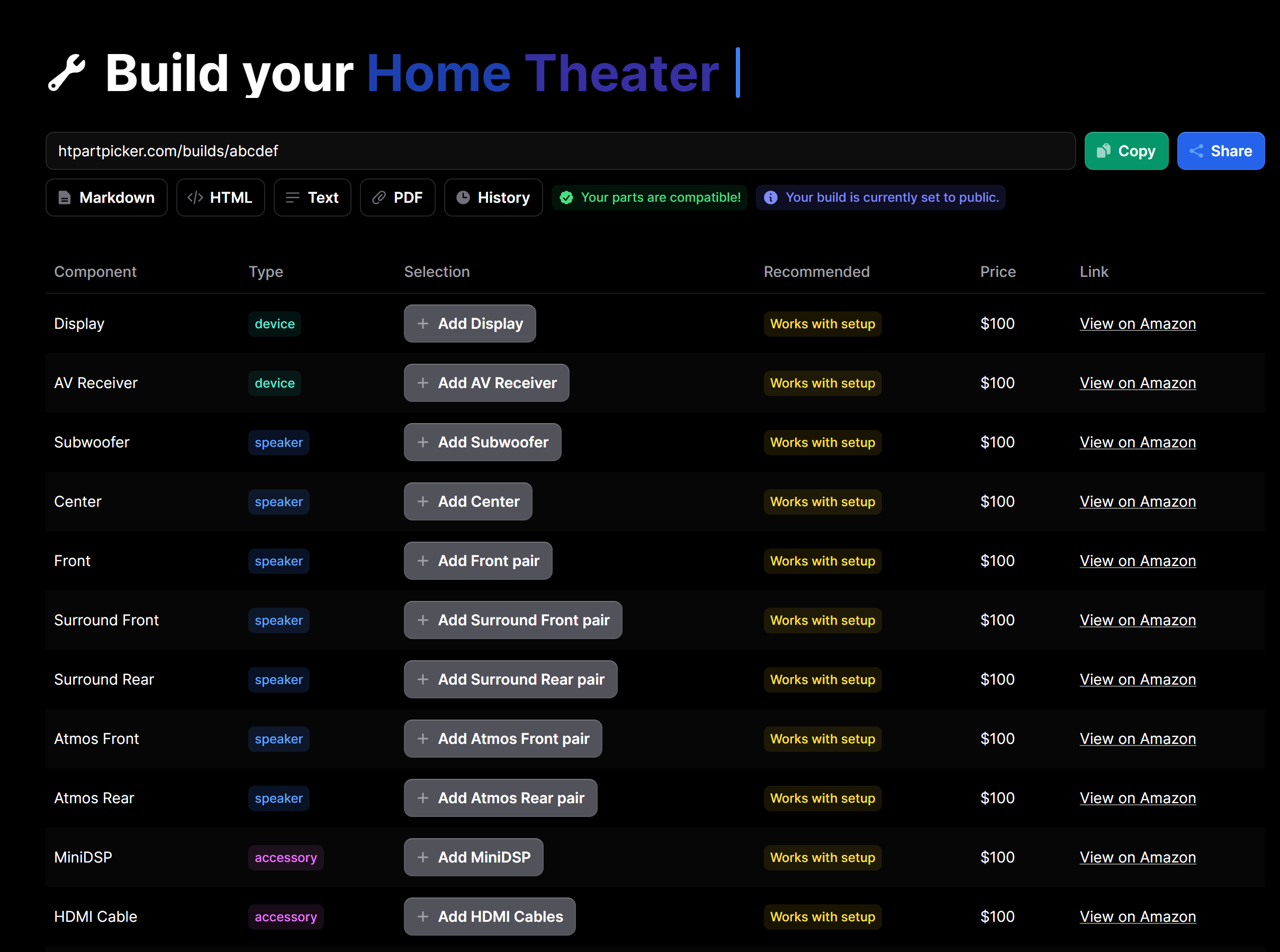
Task: Click the share nodes icon in Share button
Action: [1196, 151]
